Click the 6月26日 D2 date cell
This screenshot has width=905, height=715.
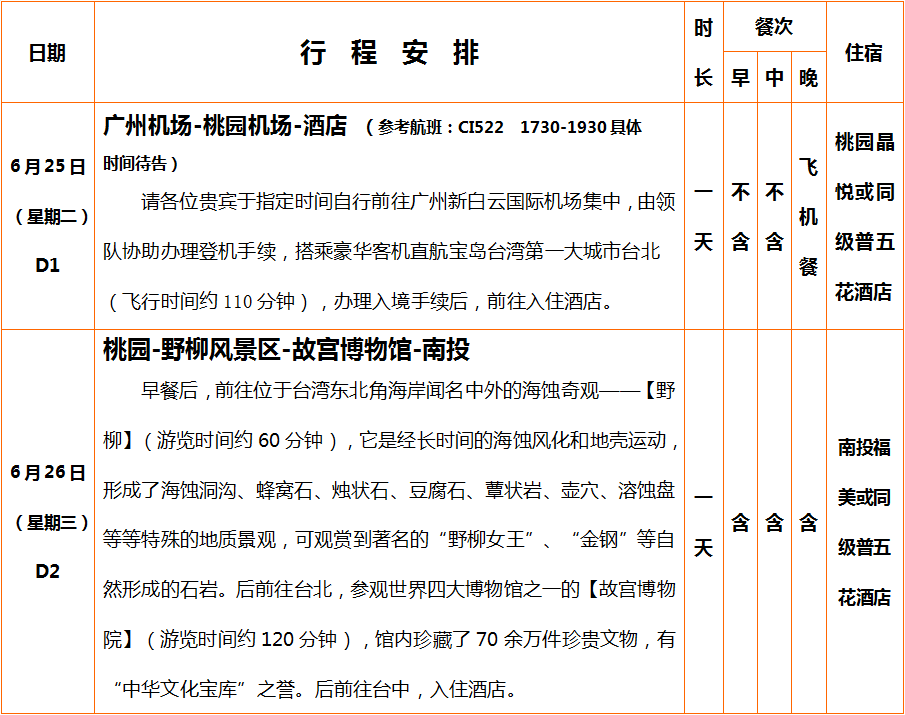coord(47,521)
